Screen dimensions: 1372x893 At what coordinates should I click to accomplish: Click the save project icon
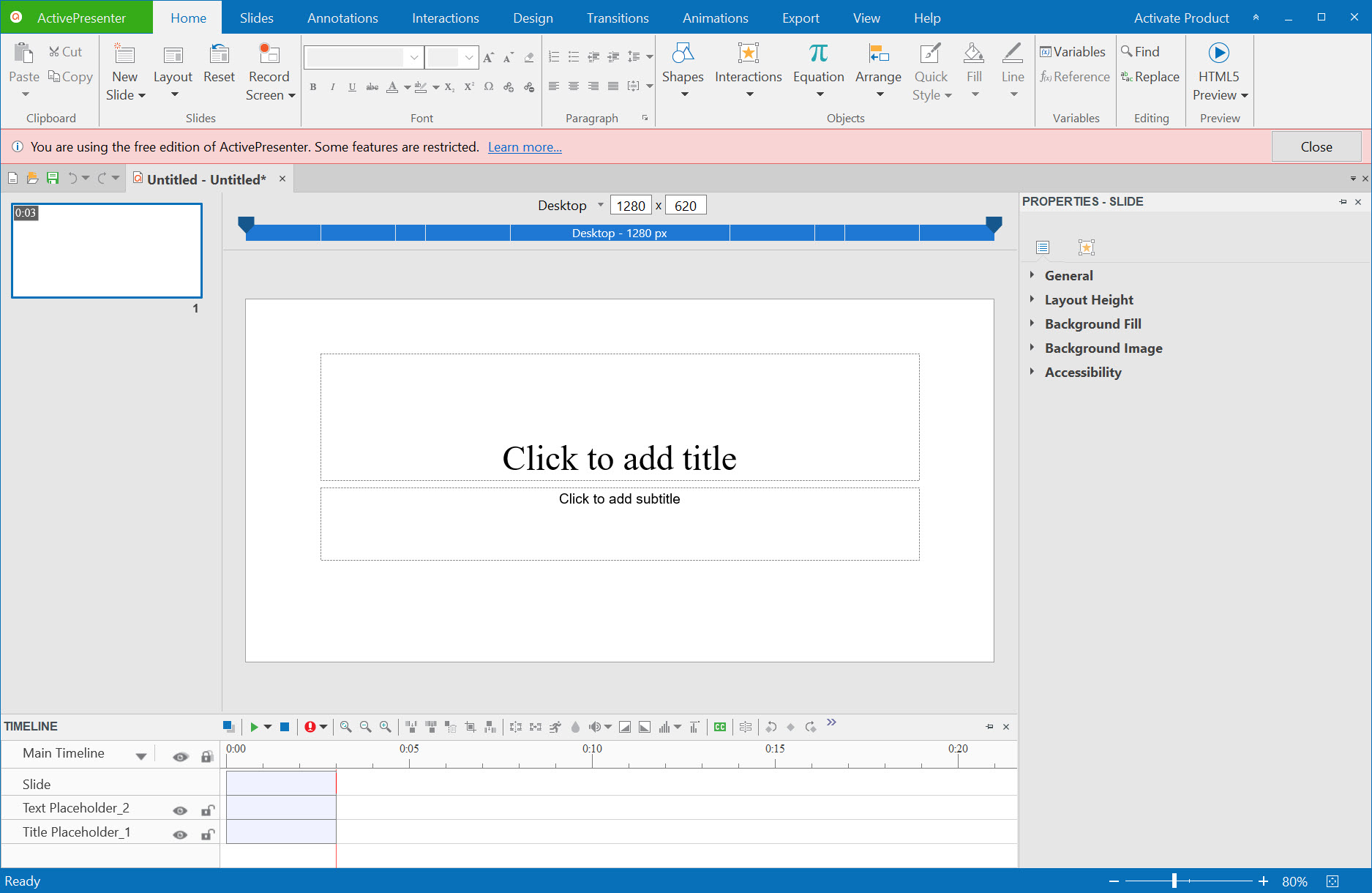(53, 178)
